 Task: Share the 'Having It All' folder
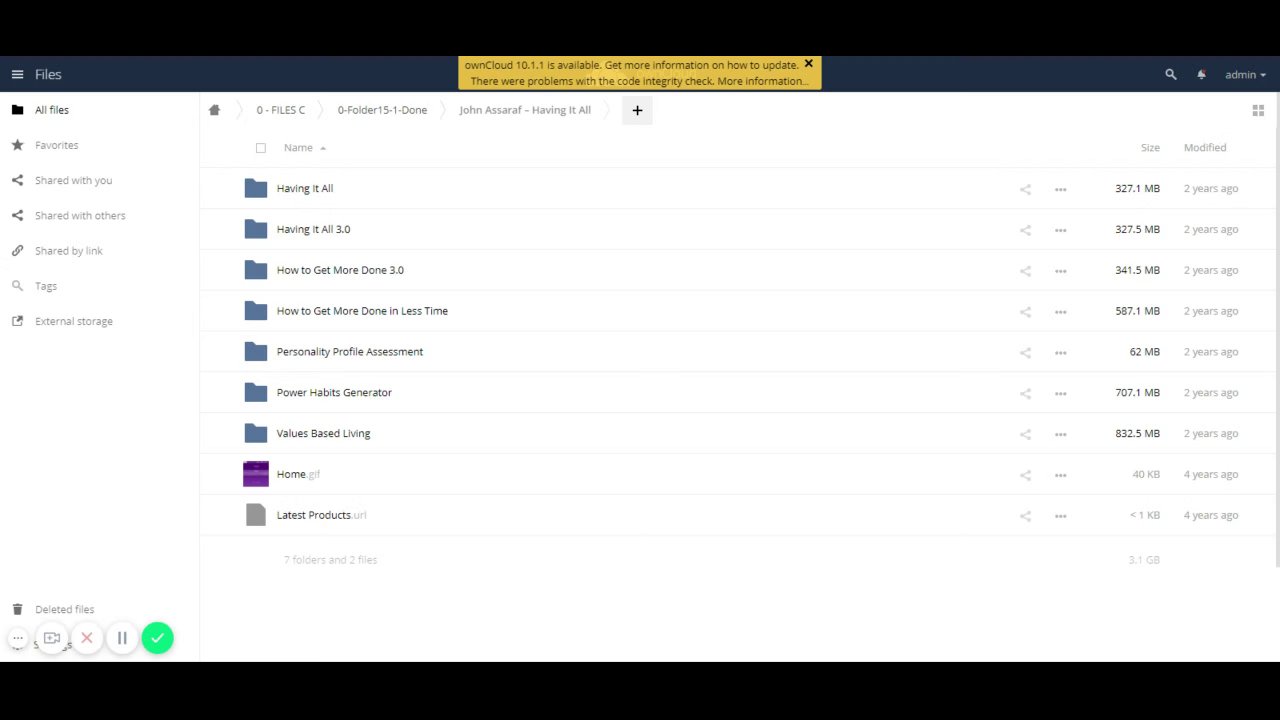click(1025, 189)
